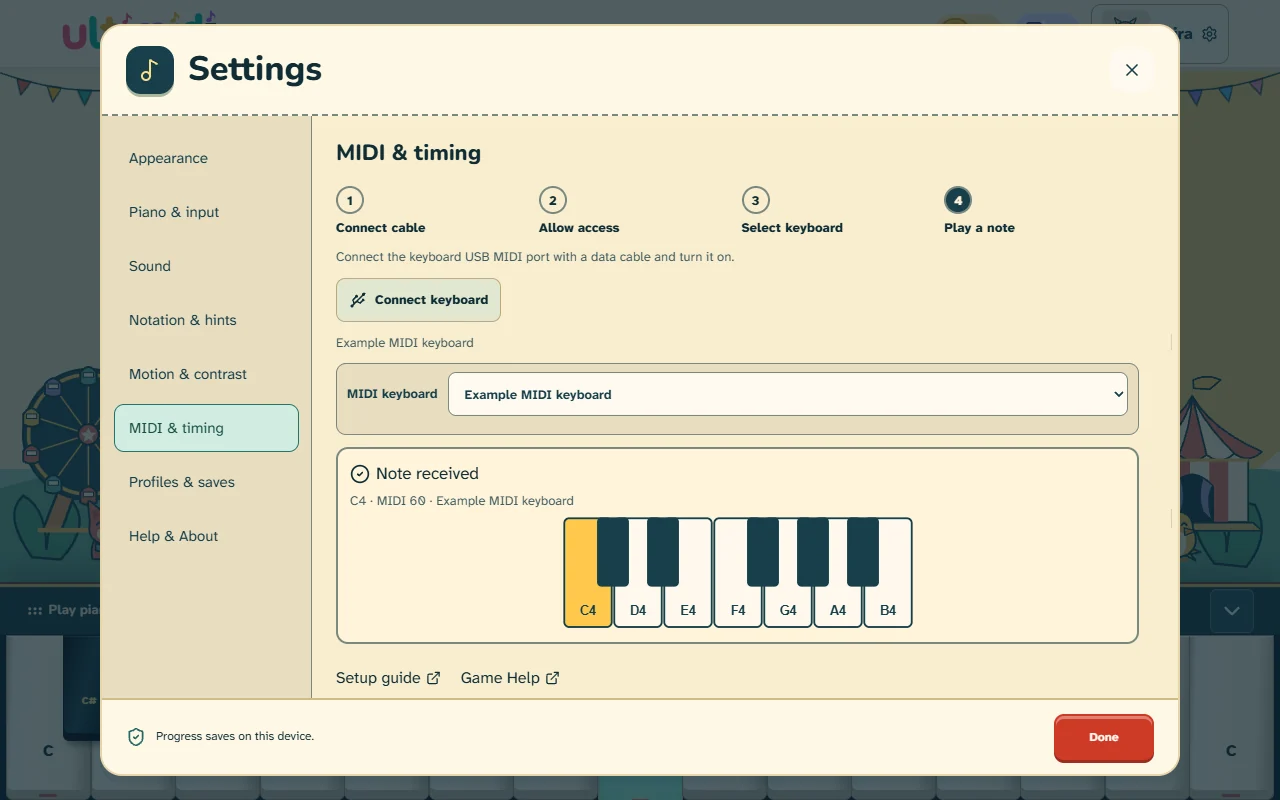The image size is (1280, 800).
Task: Click the black key between F4 and G4
Action: (763, 552)
